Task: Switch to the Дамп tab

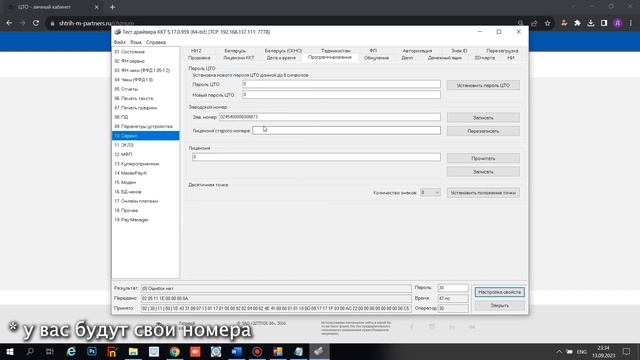Action: tap(407, 58)
